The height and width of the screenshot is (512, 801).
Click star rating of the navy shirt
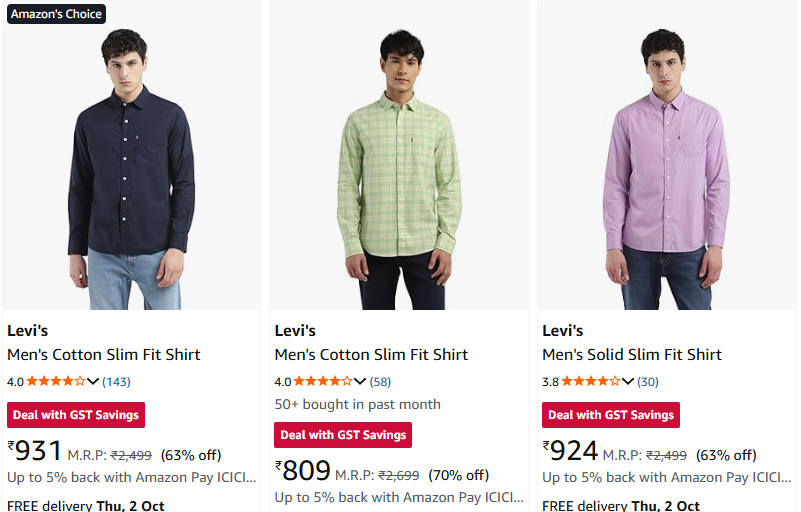(56, 381)
